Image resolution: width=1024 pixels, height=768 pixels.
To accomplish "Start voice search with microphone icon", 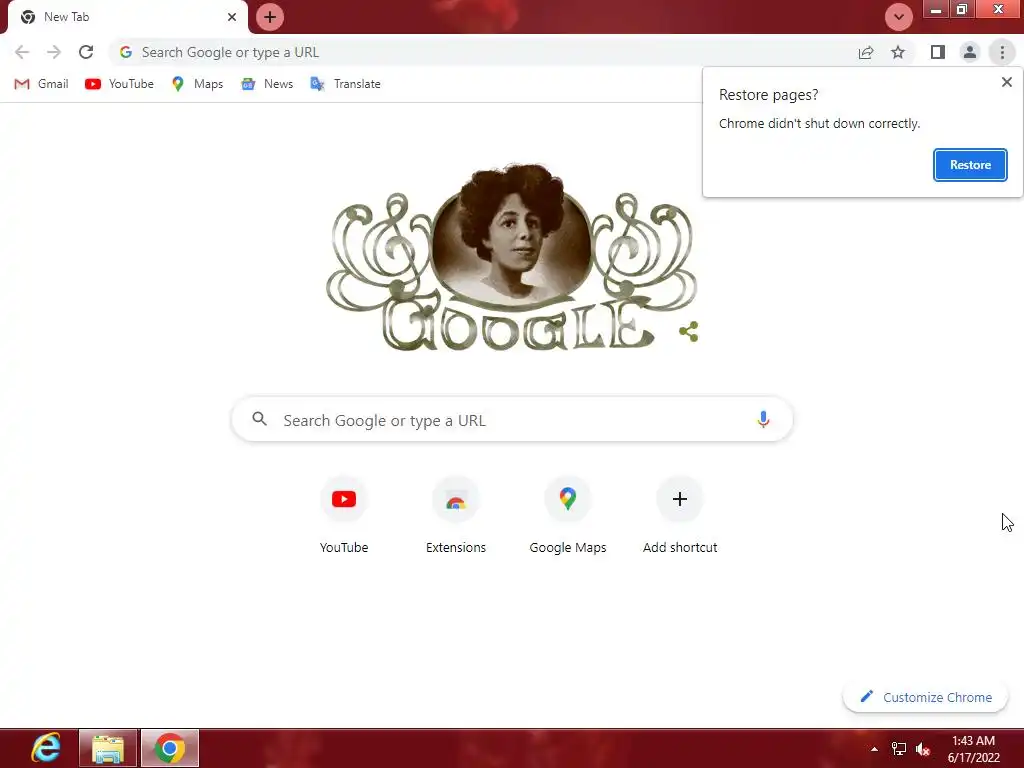I will point(763,419).
